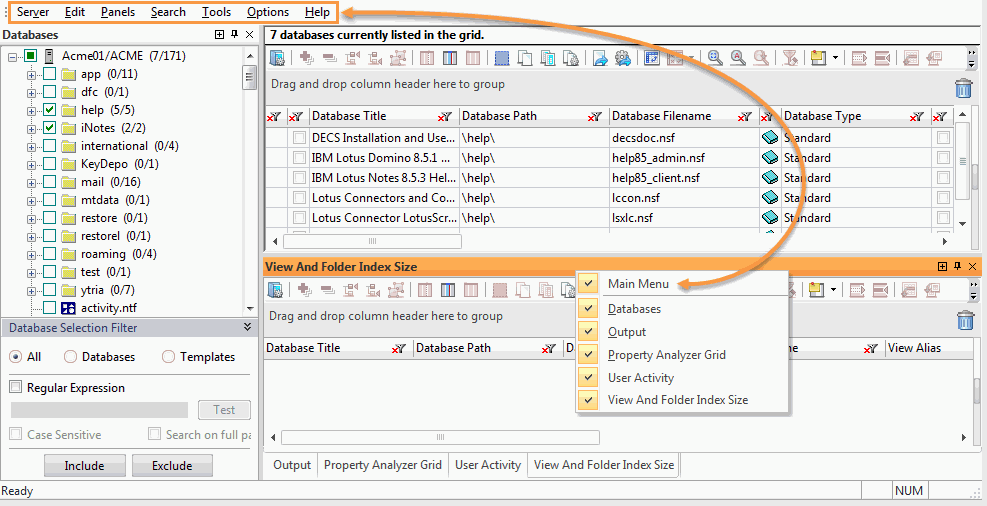
Task: Click the trash bin icon in the top grid
Action: [963, 88]
